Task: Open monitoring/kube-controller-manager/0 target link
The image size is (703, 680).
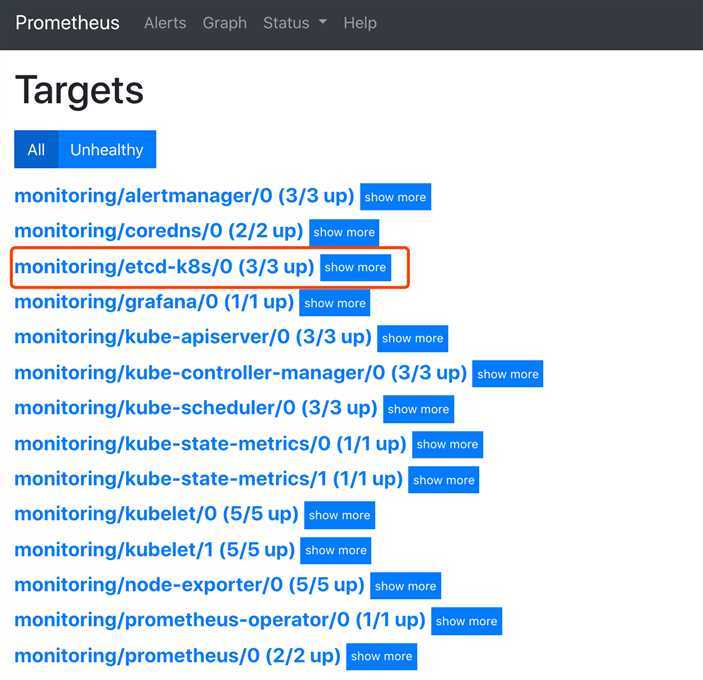Action: click(x=241, y=372)
